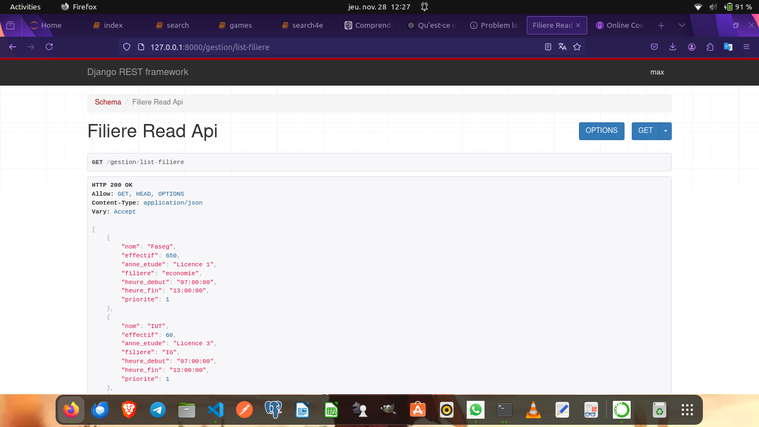Screen dimensions: 759x427
Task: Open the extensions puzzle icon
Action: 710,47
